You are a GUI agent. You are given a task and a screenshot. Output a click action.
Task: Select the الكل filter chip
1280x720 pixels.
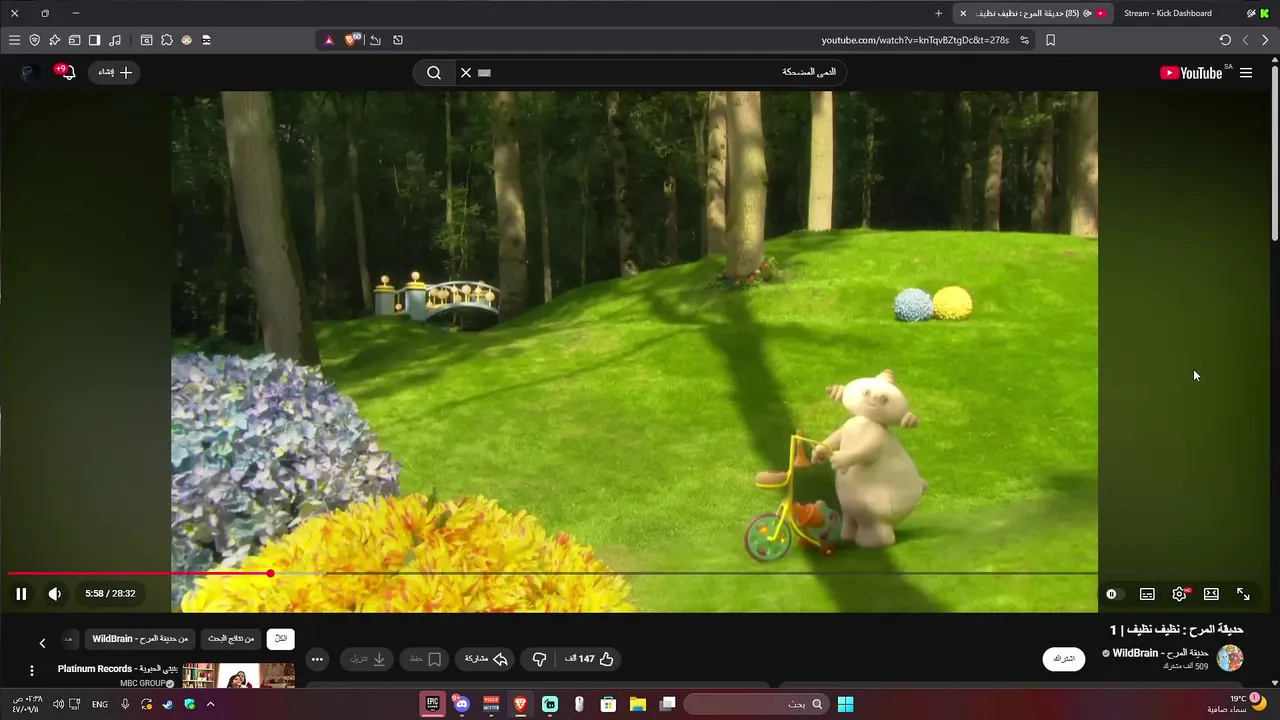coord(280,639)
